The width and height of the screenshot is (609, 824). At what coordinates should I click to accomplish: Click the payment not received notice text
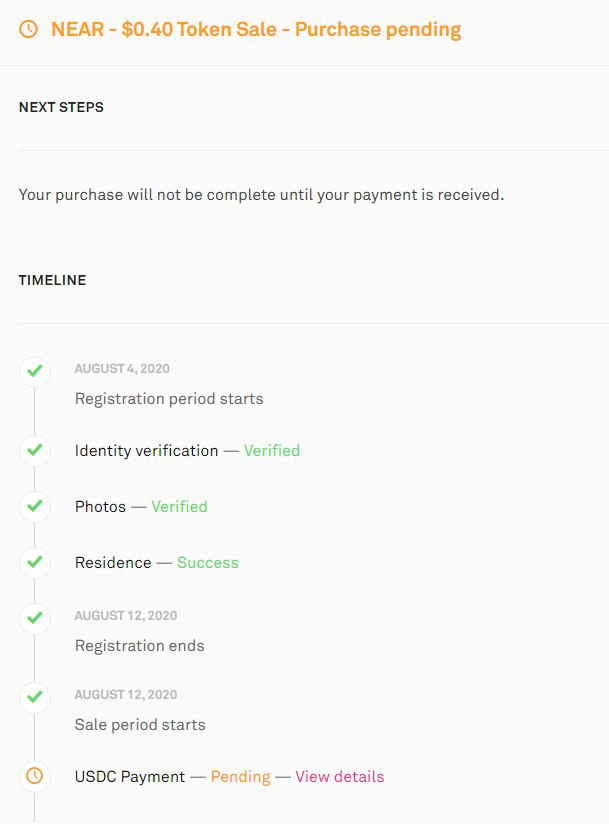pos(261,195)
